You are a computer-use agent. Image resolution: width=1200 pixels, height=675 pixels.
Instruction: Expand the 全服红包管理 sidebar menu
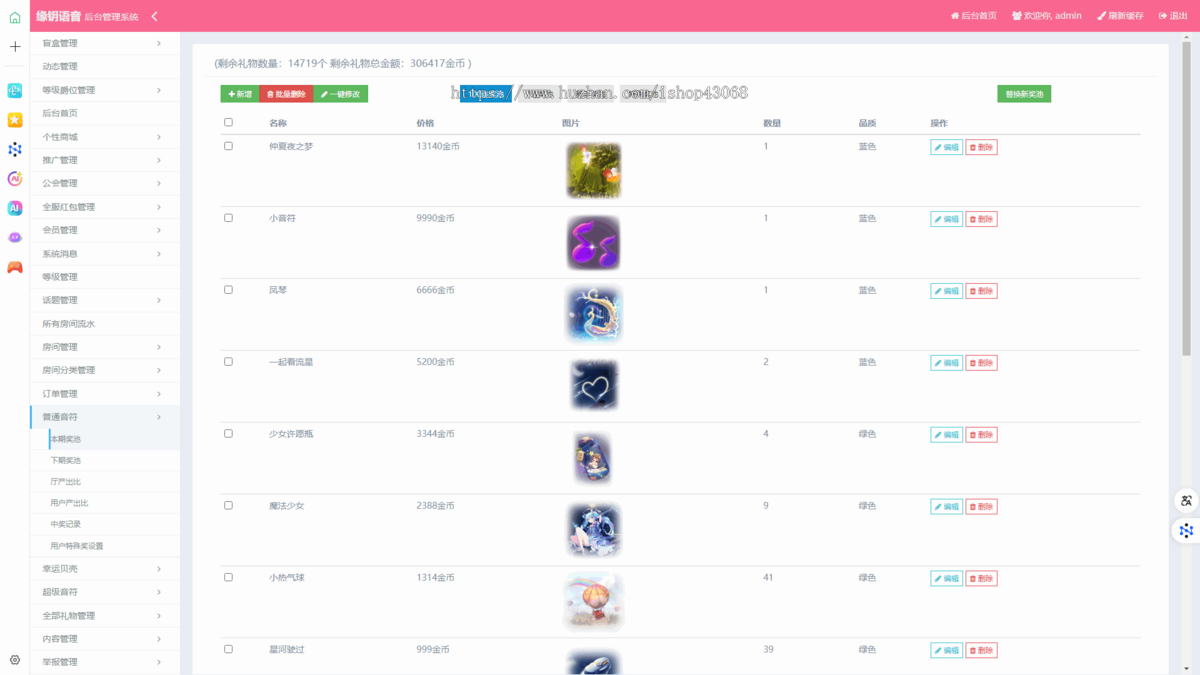(105, 207)
